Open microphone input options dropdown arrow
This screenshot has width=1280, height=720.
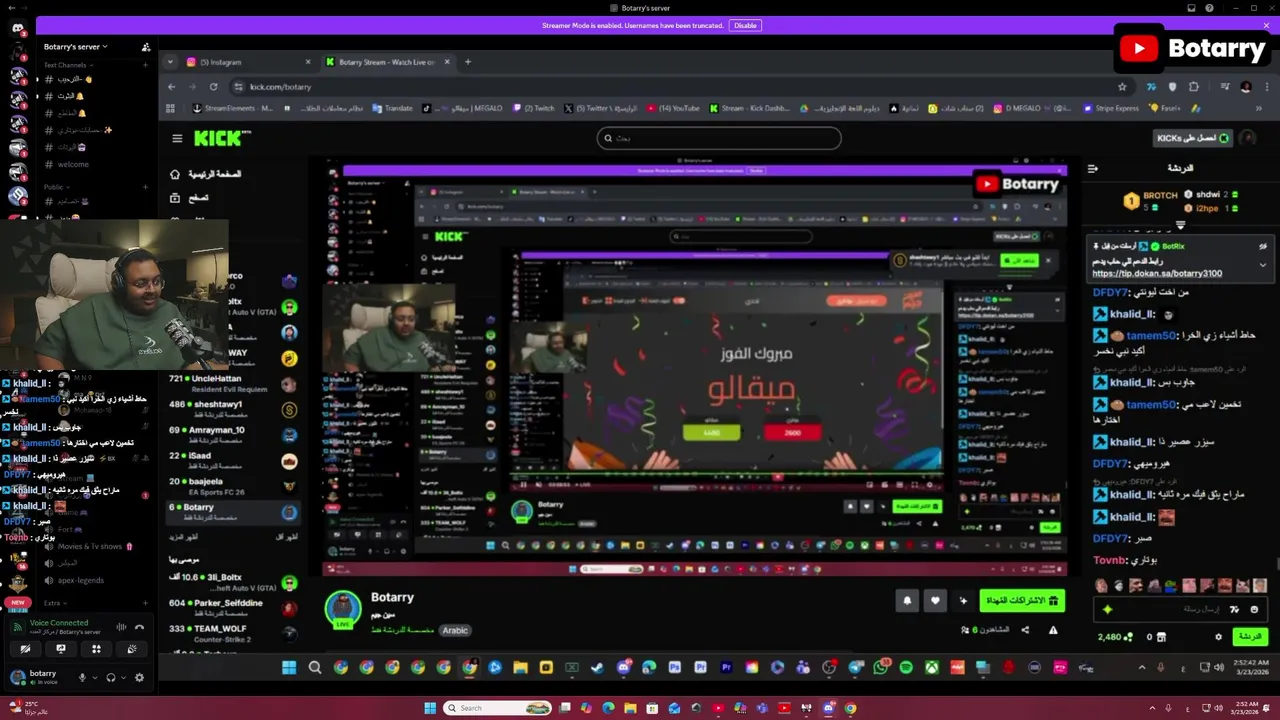point(95,677)
